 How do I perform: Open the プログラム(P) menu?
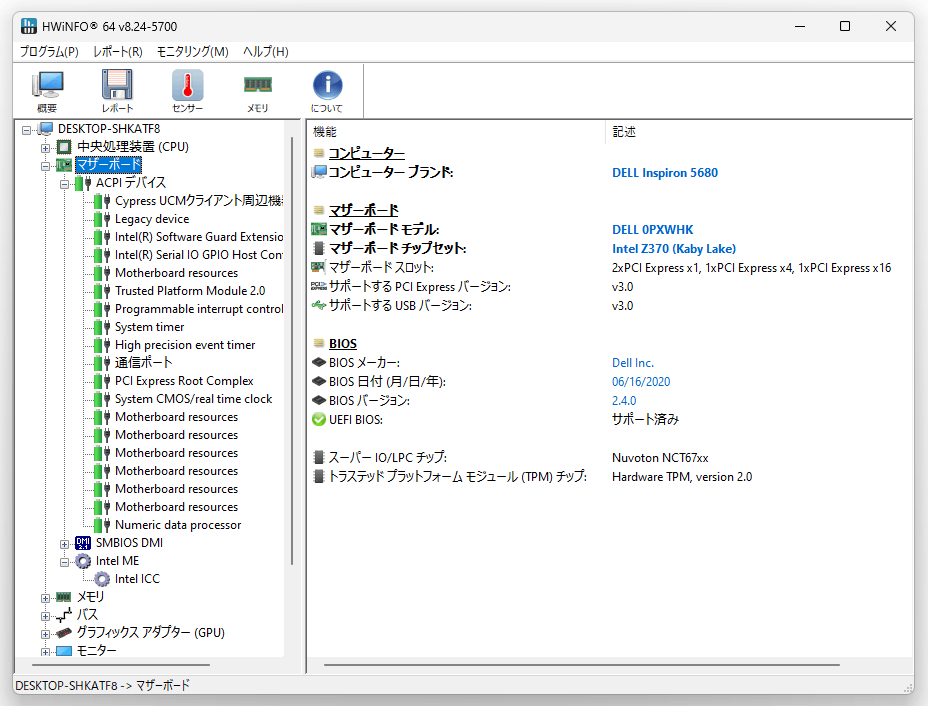tap(49, 51)
